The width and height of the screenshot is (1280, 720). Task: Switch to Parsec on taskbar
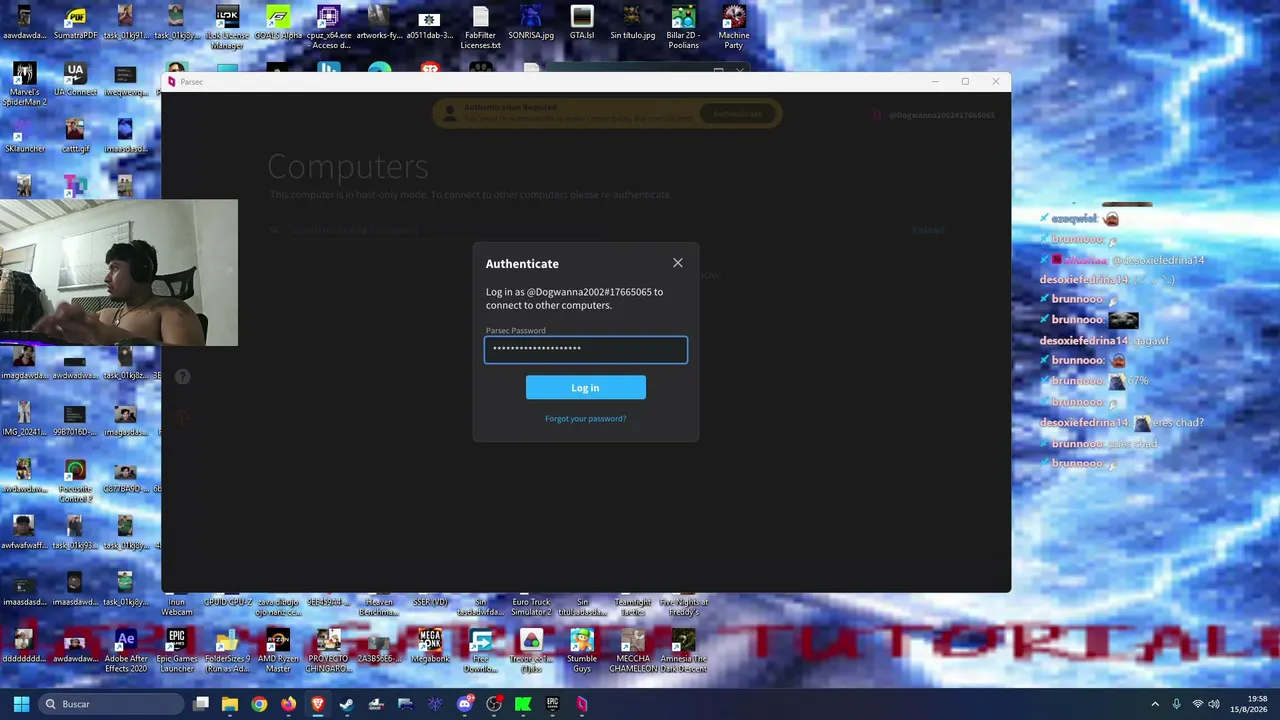click(x=582, y=704)
